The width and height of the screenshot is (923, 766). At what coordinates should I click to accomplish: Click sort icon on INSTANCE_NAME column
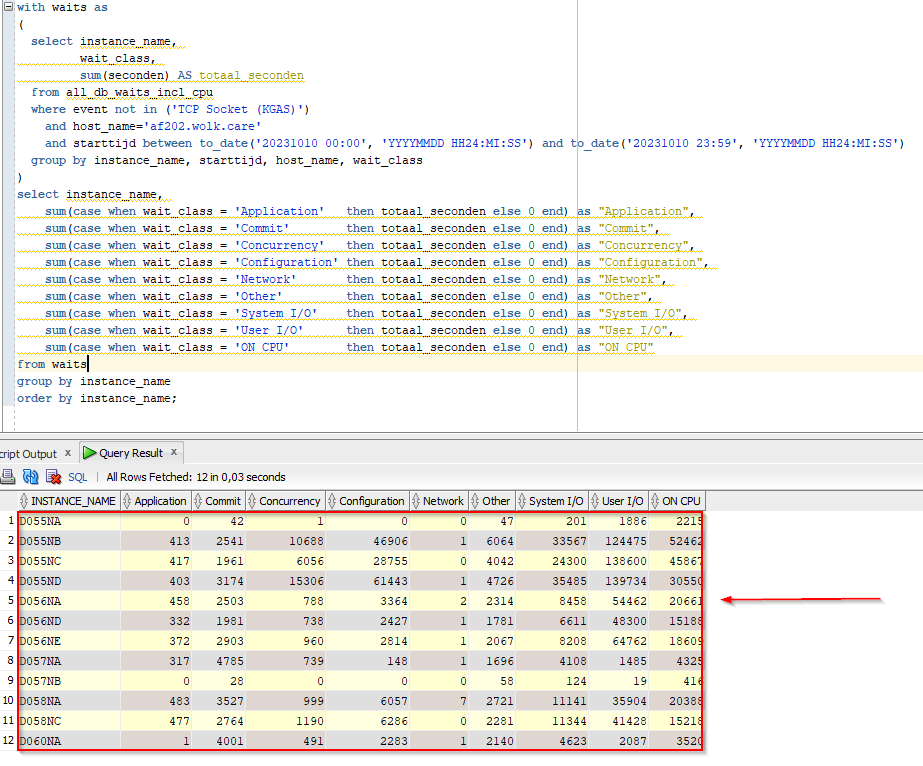(24, 501)
